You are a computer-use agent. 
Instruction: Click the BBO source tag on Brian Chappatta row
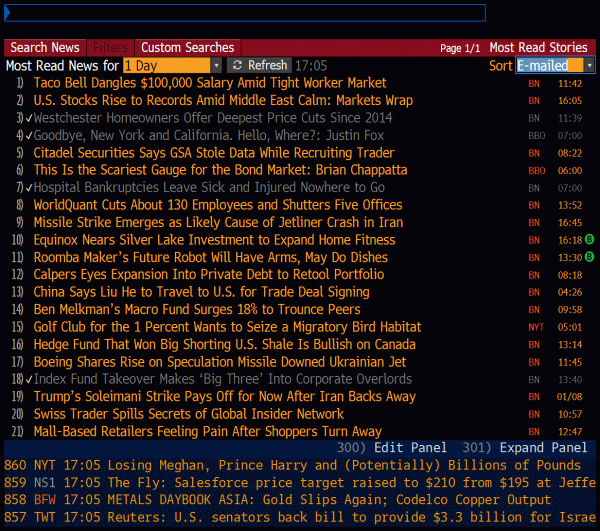coord(536,170)
